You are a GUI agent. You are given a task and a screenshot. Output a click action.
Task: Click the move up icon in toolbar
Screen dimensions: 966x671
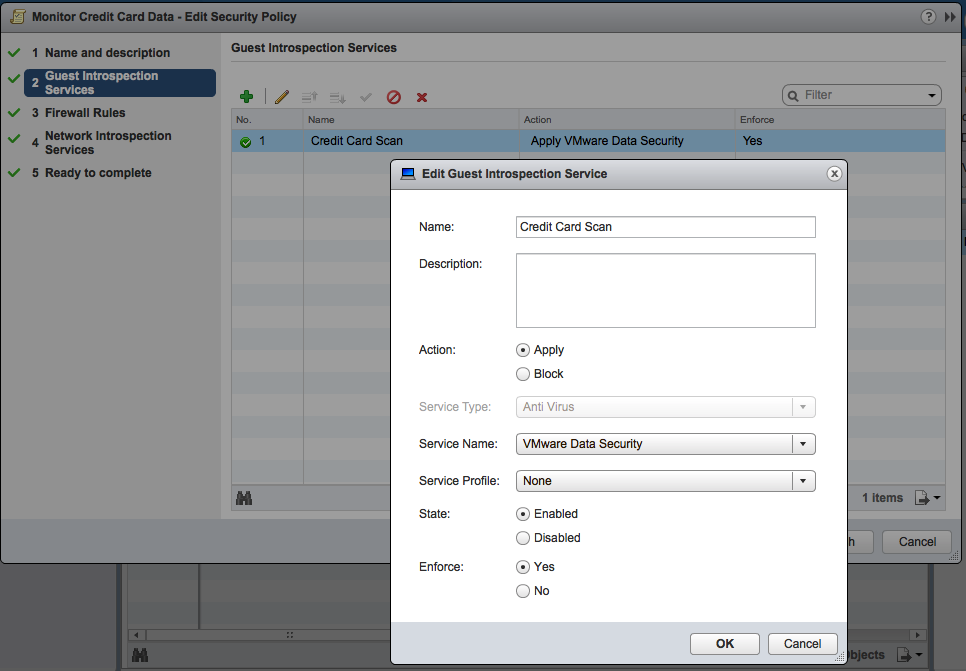[309, 97]
